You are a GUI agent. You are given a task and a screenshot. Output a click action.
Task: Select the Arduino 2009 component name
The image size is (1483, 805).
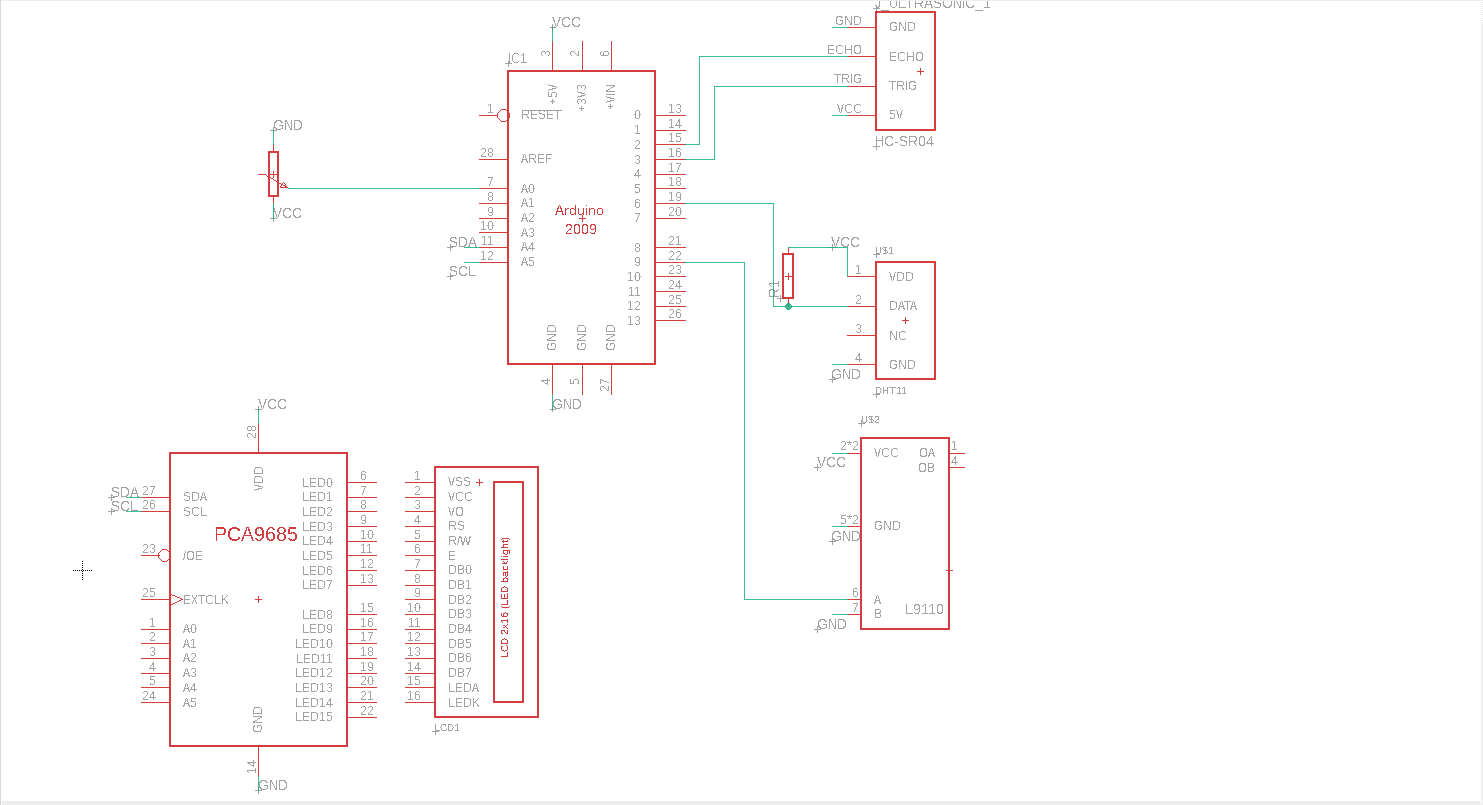click(581, 220)
